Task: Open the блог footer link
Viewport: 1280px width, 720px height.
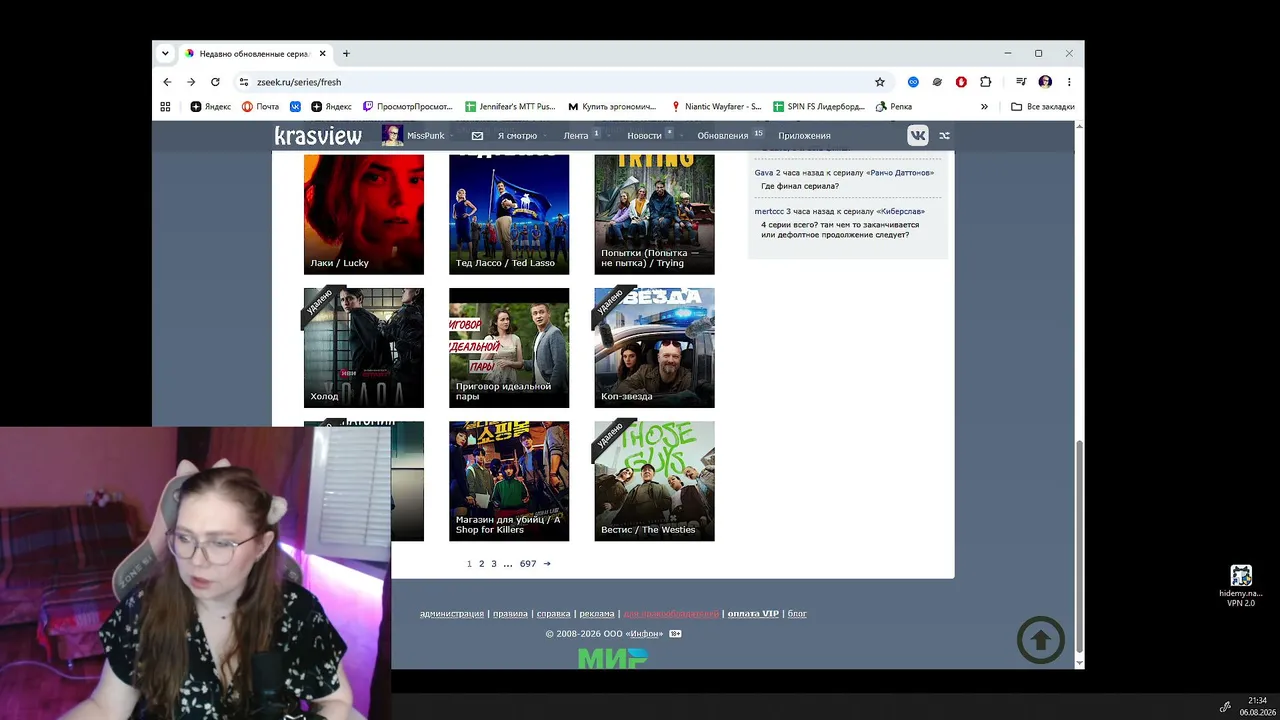Action: [x=797, y=614]
